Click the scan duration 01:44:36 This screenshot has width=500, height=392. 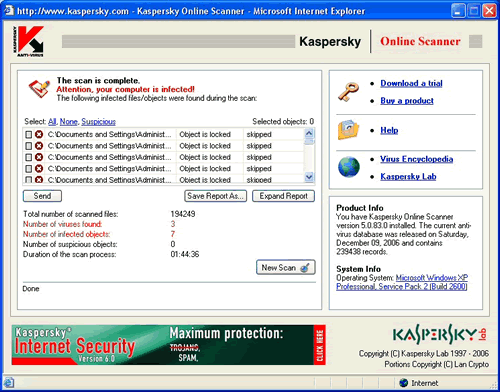[x=185, y=254]
